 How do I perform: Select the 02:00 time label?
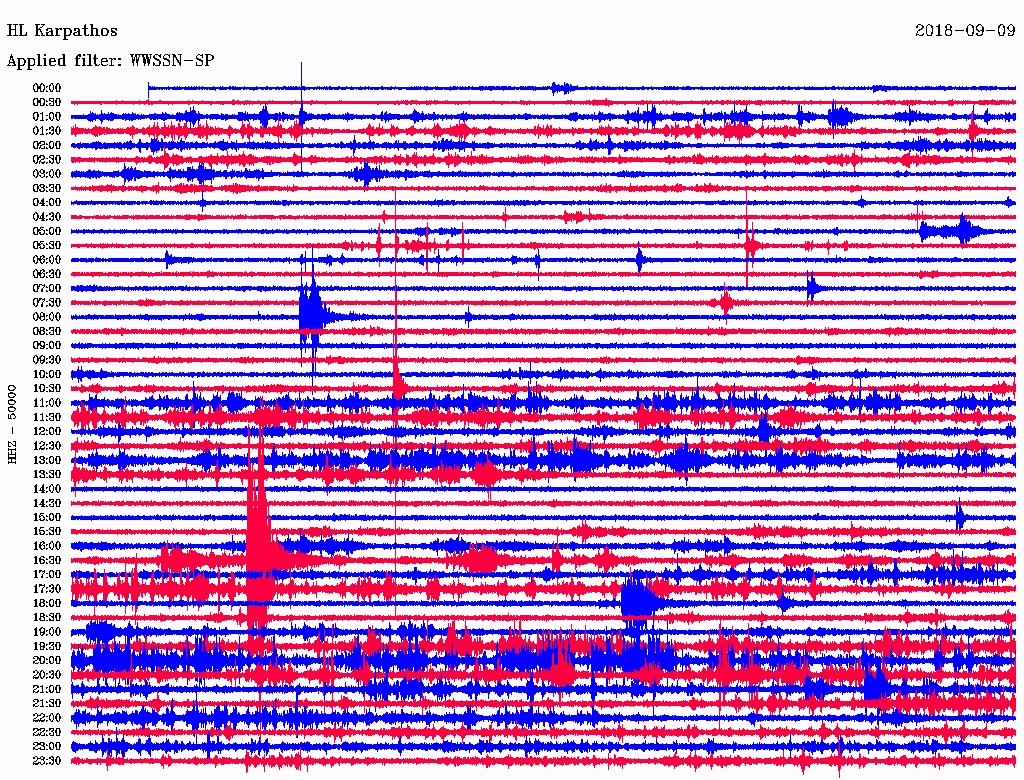pos(47,145)
